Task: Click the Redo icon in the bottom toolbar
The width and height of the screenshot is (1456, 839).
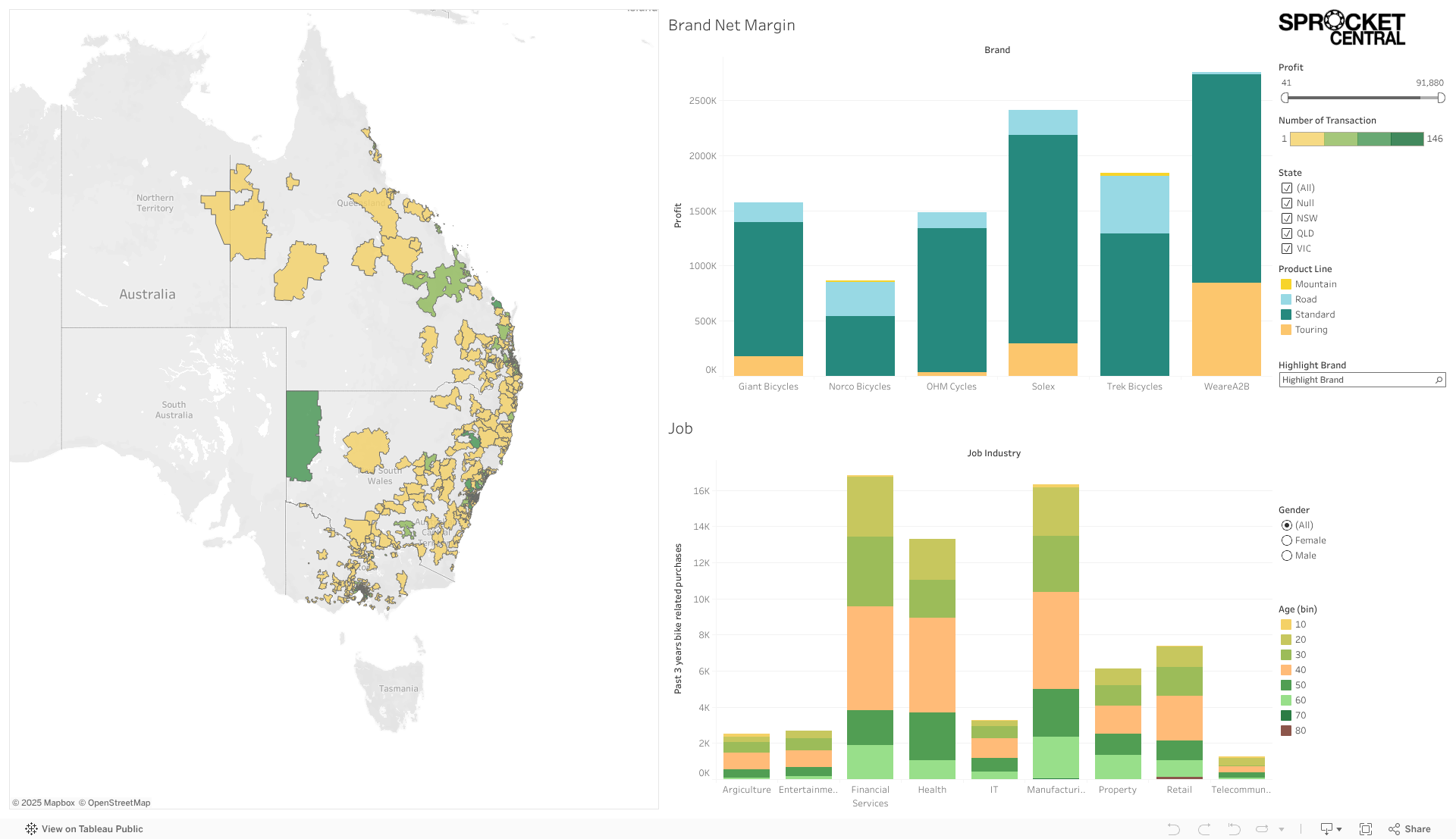Action: coord(1205,828)
